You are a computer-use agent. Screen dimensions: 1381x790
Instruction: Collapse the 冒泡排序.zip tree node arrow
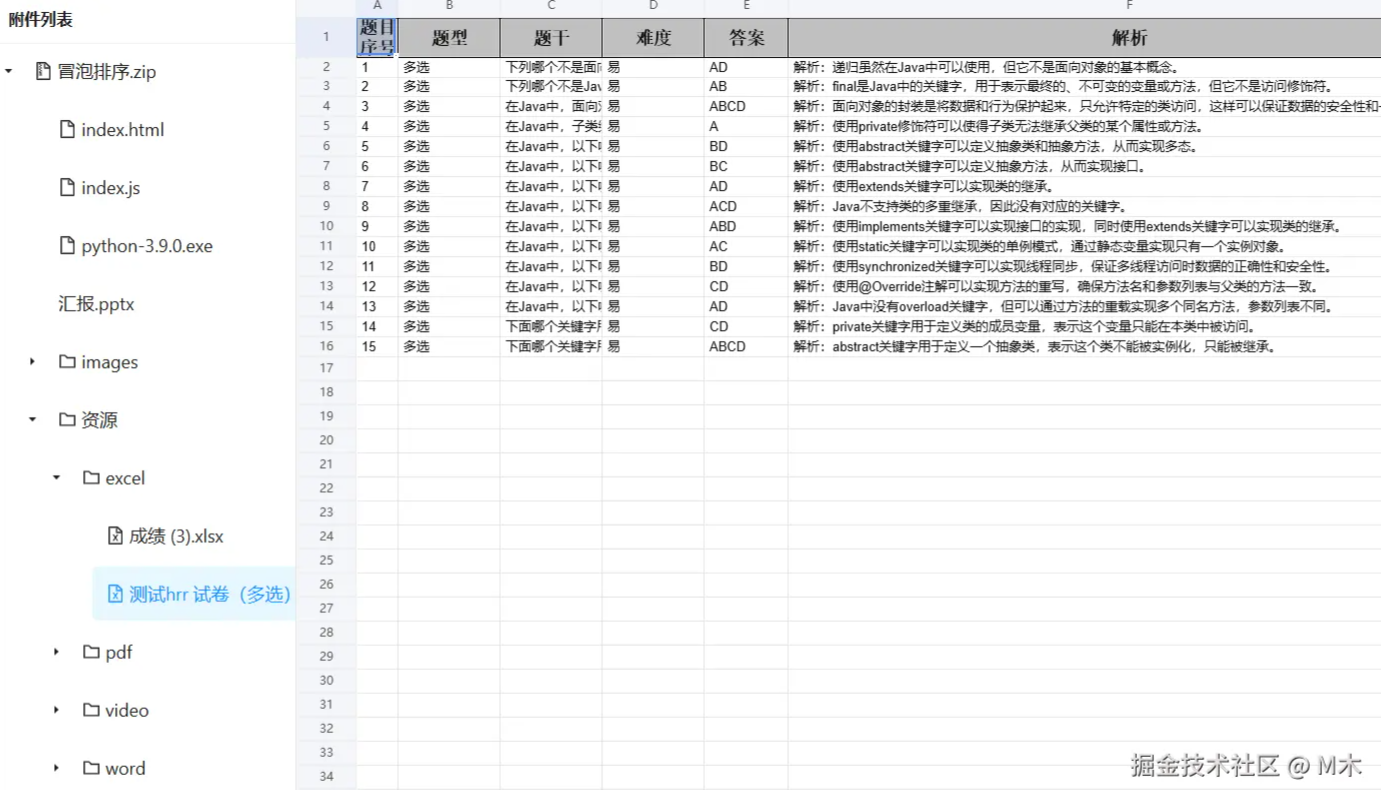[9, 72]
